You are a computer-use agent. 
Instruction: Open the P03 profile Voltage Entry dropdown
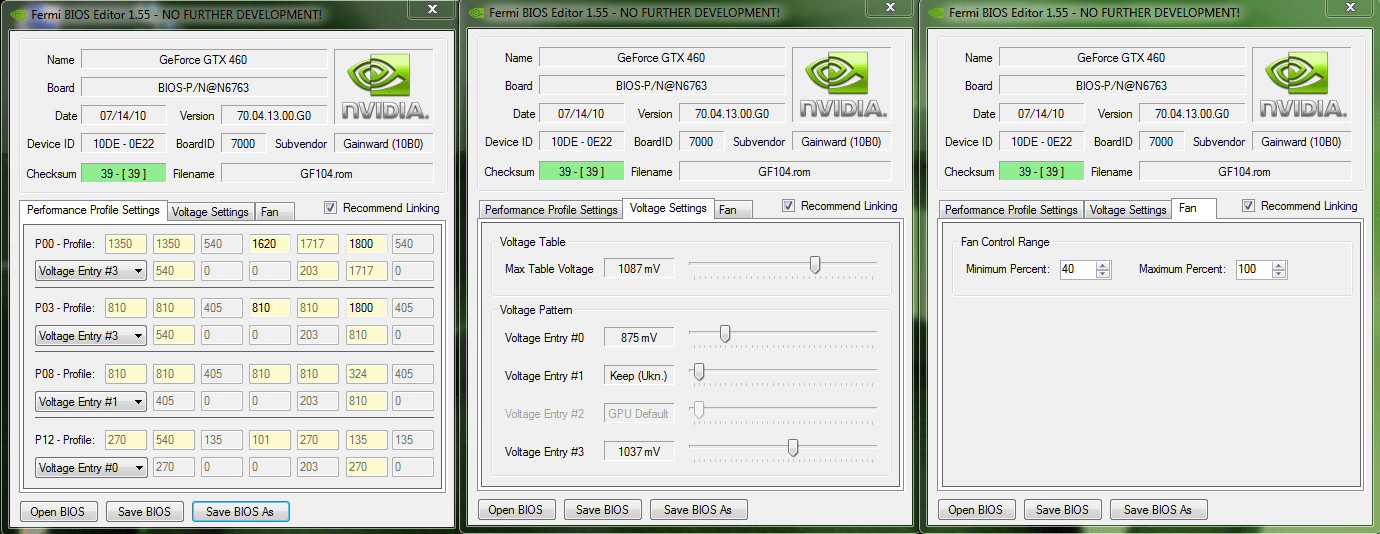91,335
